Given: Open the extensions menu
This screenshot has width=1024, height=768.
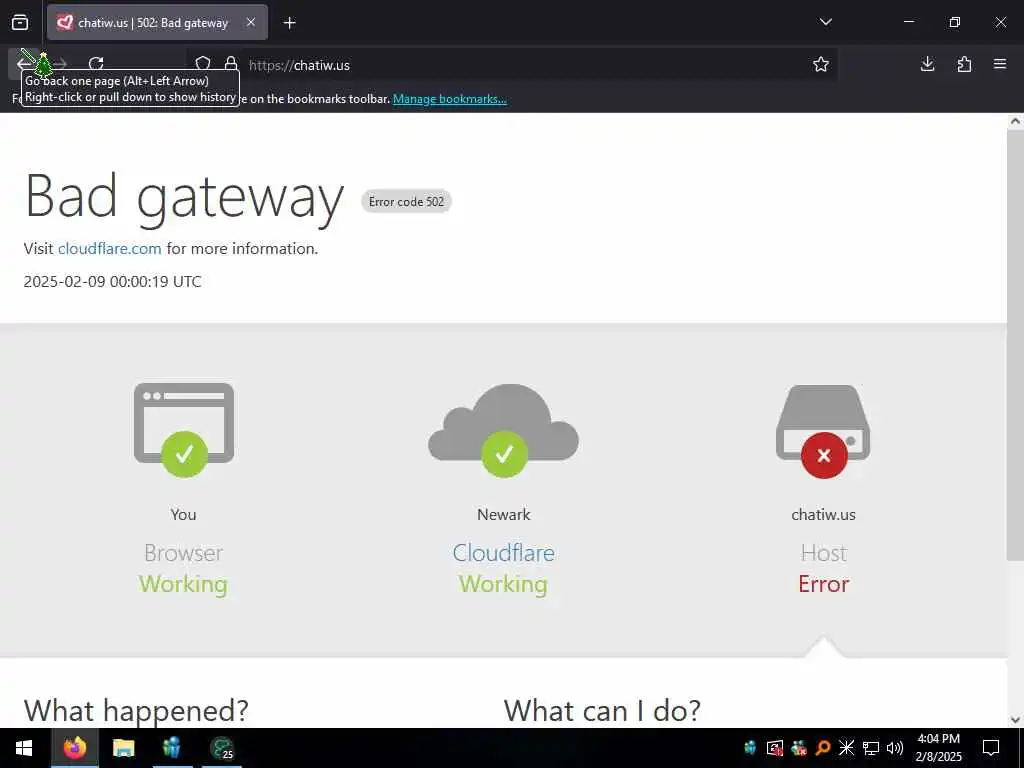Looking at the screenshot, I should pos(964,64).
